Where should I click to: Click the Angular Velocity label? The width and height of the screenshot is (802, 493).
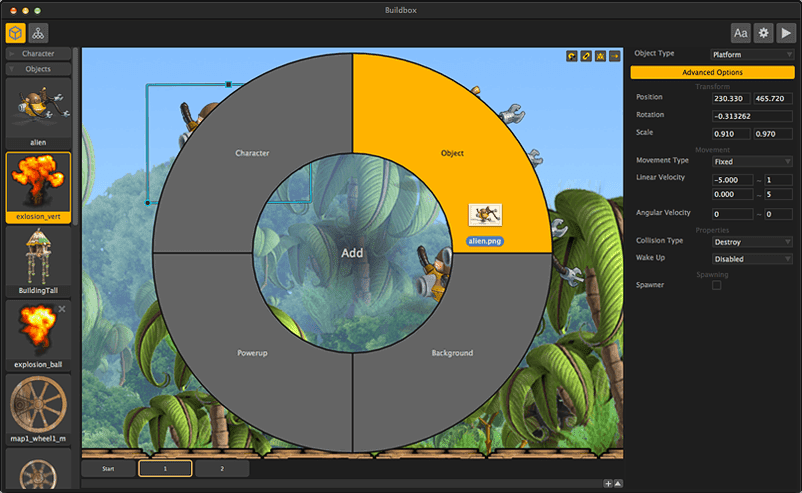(663, 213)
